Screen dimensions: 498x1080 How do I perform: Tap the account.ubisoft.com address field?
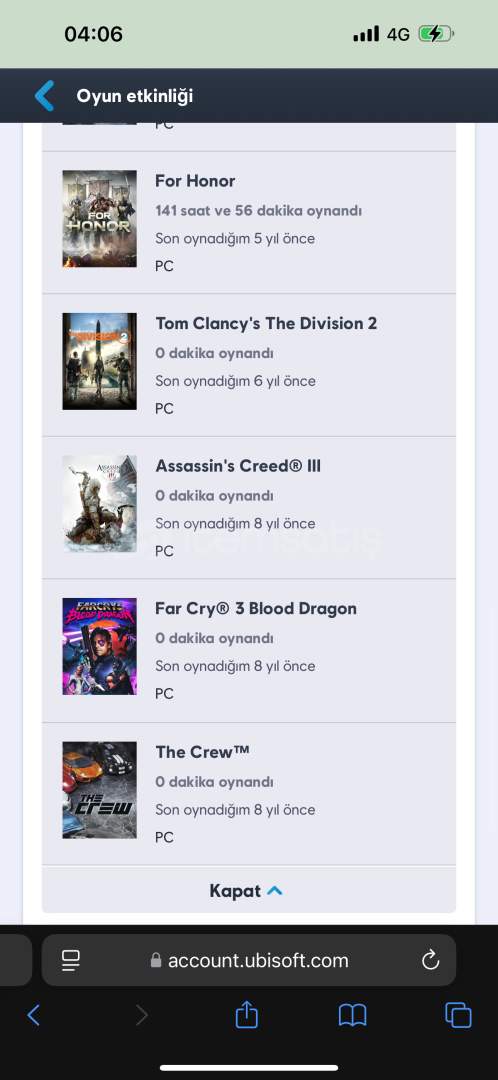[x=249, y=960]
